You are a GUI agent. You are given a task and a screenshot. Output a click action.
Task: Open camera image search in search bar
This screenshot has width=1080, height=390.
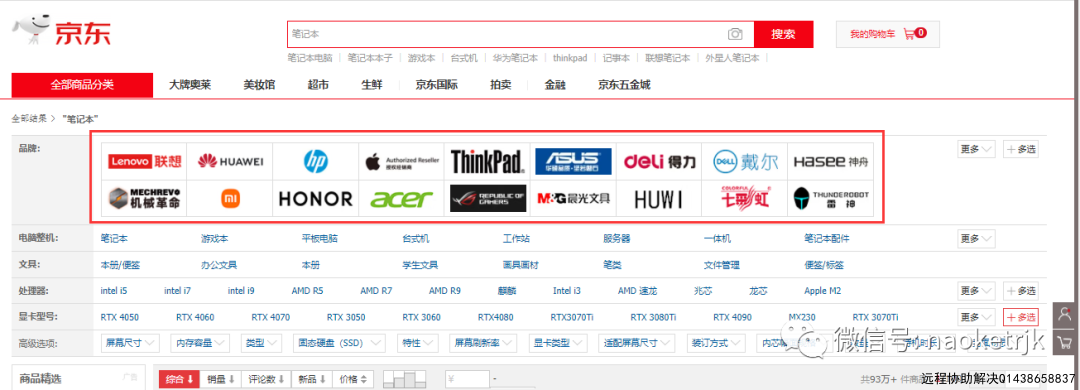[x=735, y=34]
